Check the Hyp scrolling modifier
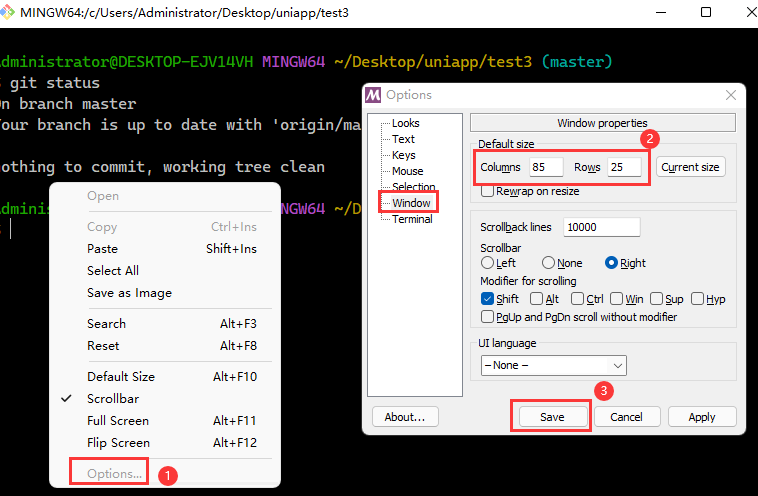Viewport: 758px width, 496px height. [697, 299]
